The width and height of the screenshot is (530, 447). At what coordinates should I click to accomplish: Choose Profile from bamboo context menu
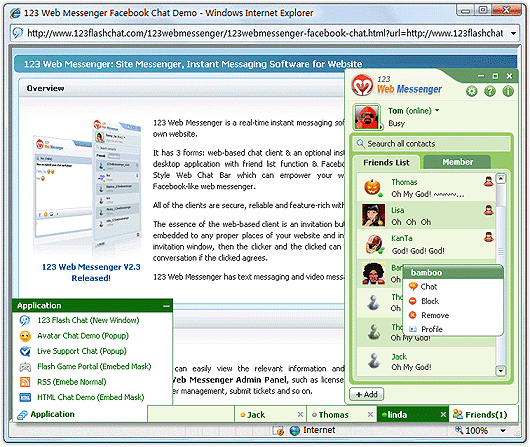(432, 329)
